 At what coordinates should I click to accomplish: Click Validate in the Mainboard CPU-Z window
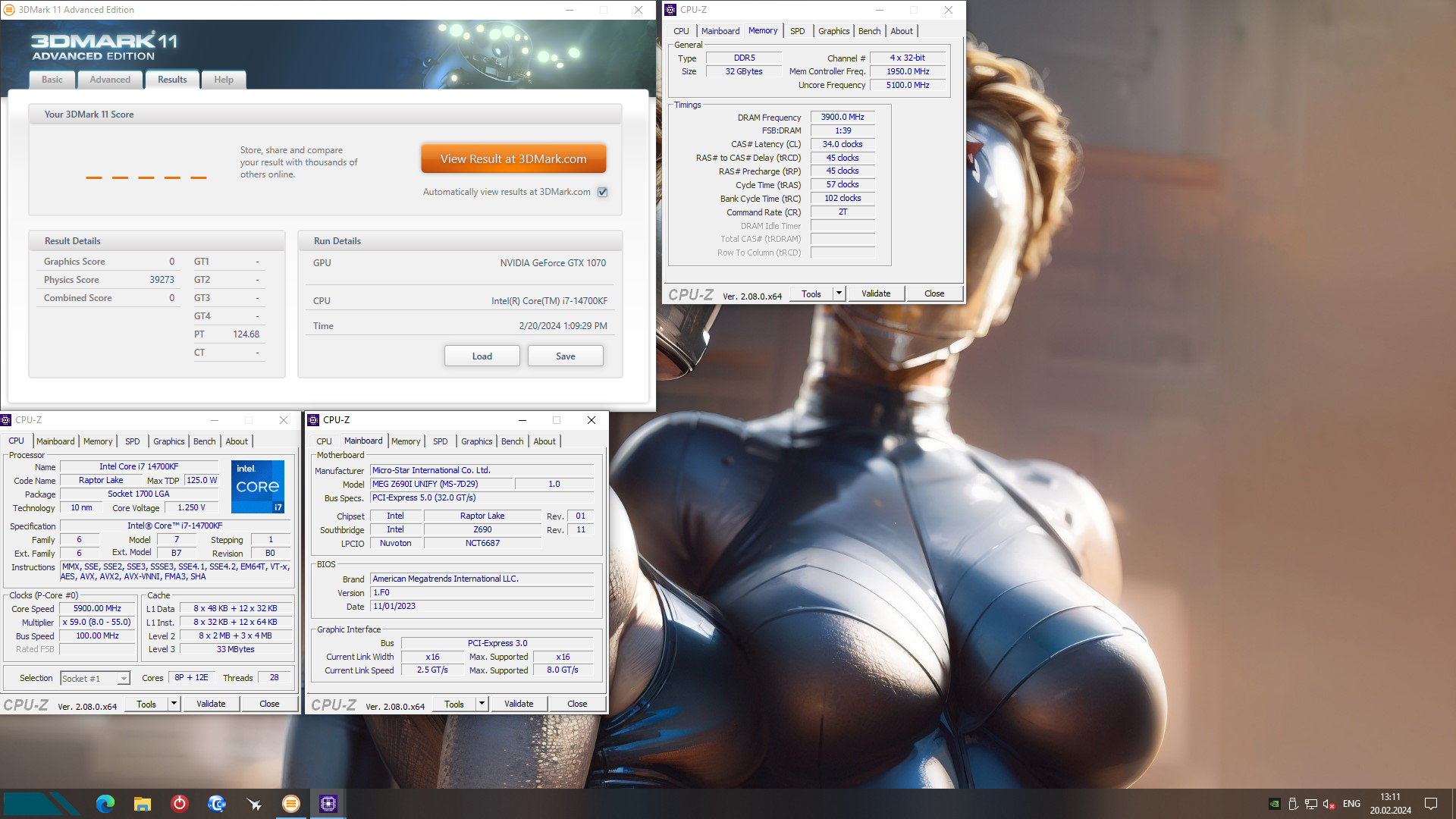pos(519,704)
